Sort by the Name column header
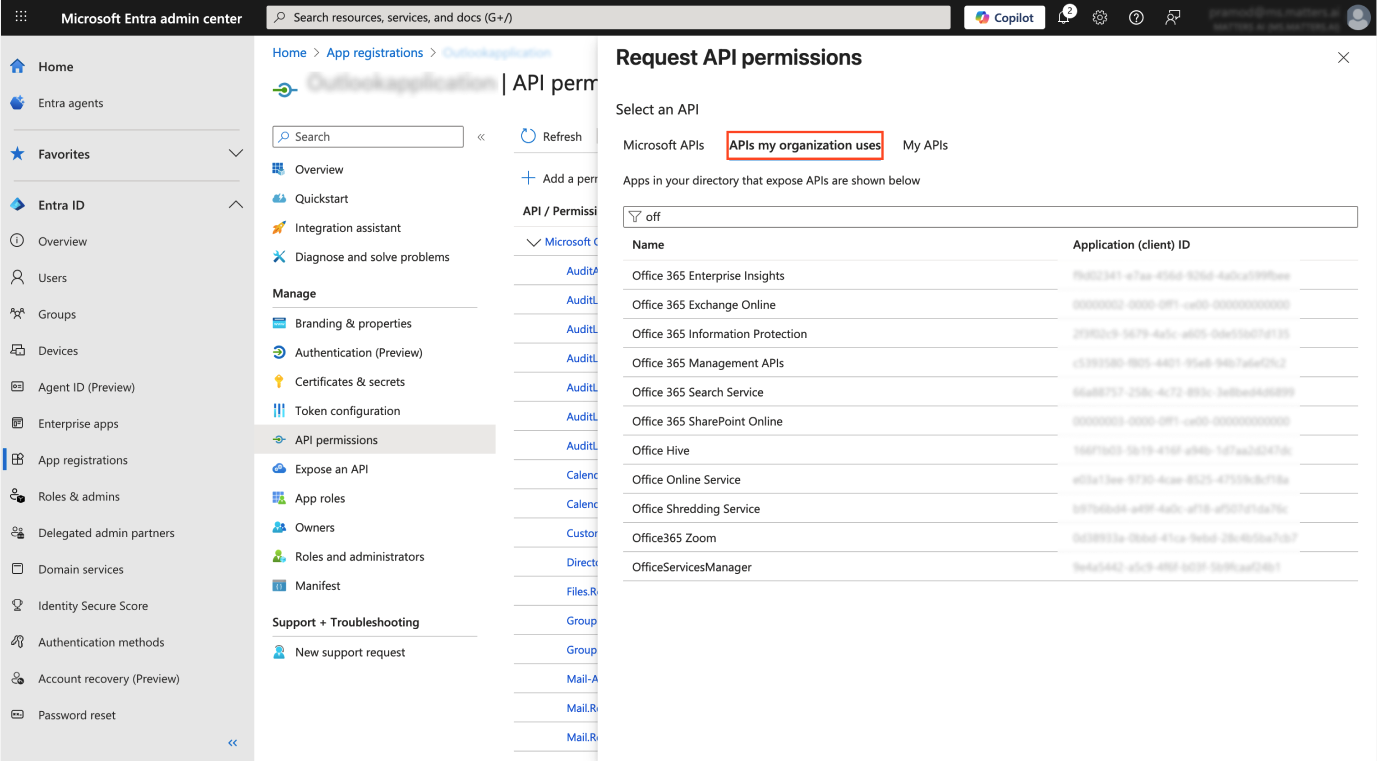Viewport: 1377px width, 761px height. tap(648, 245)
